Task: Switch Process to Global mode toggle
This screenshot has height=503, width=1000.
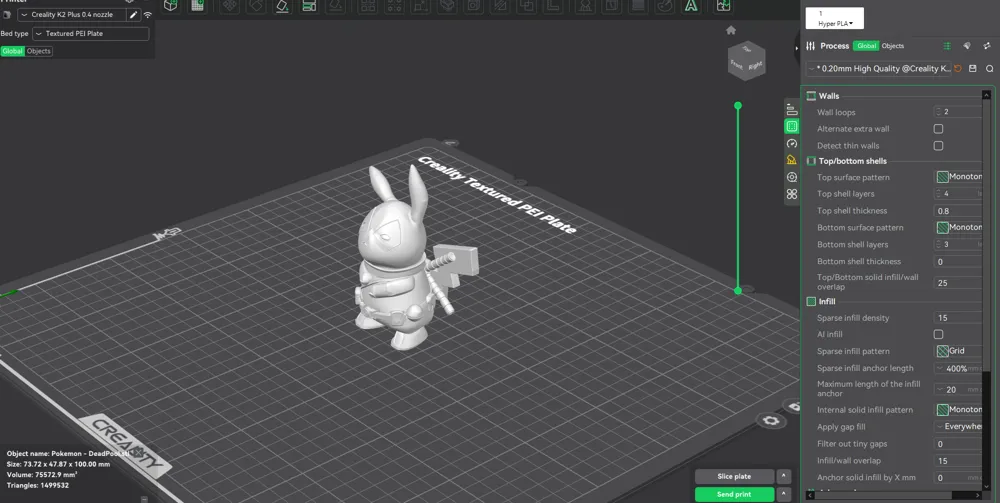Action: click(x=866, y=46)
